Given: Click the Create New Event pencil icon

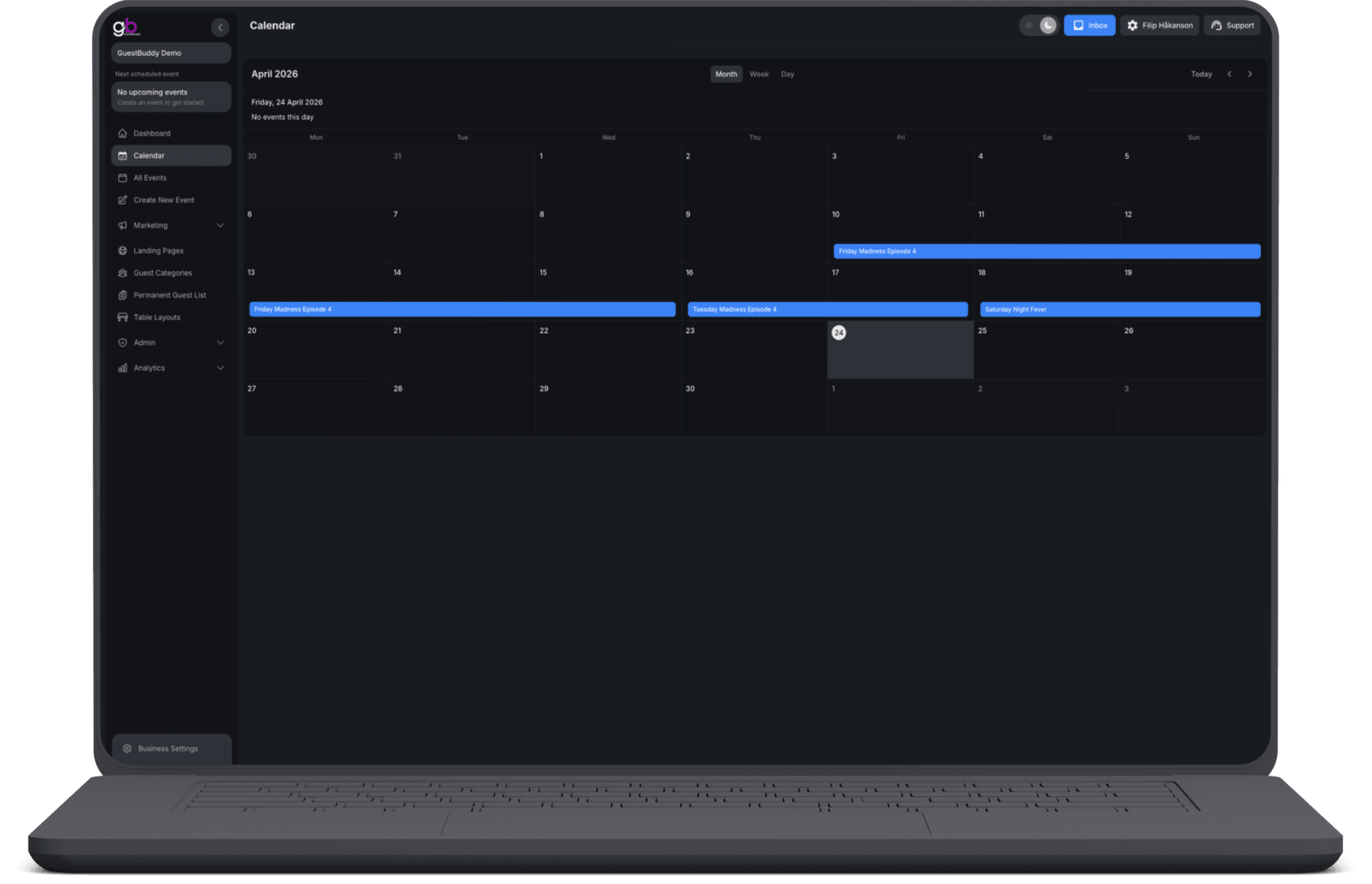Looking at the screenshot, I should (x=123, y=200).
